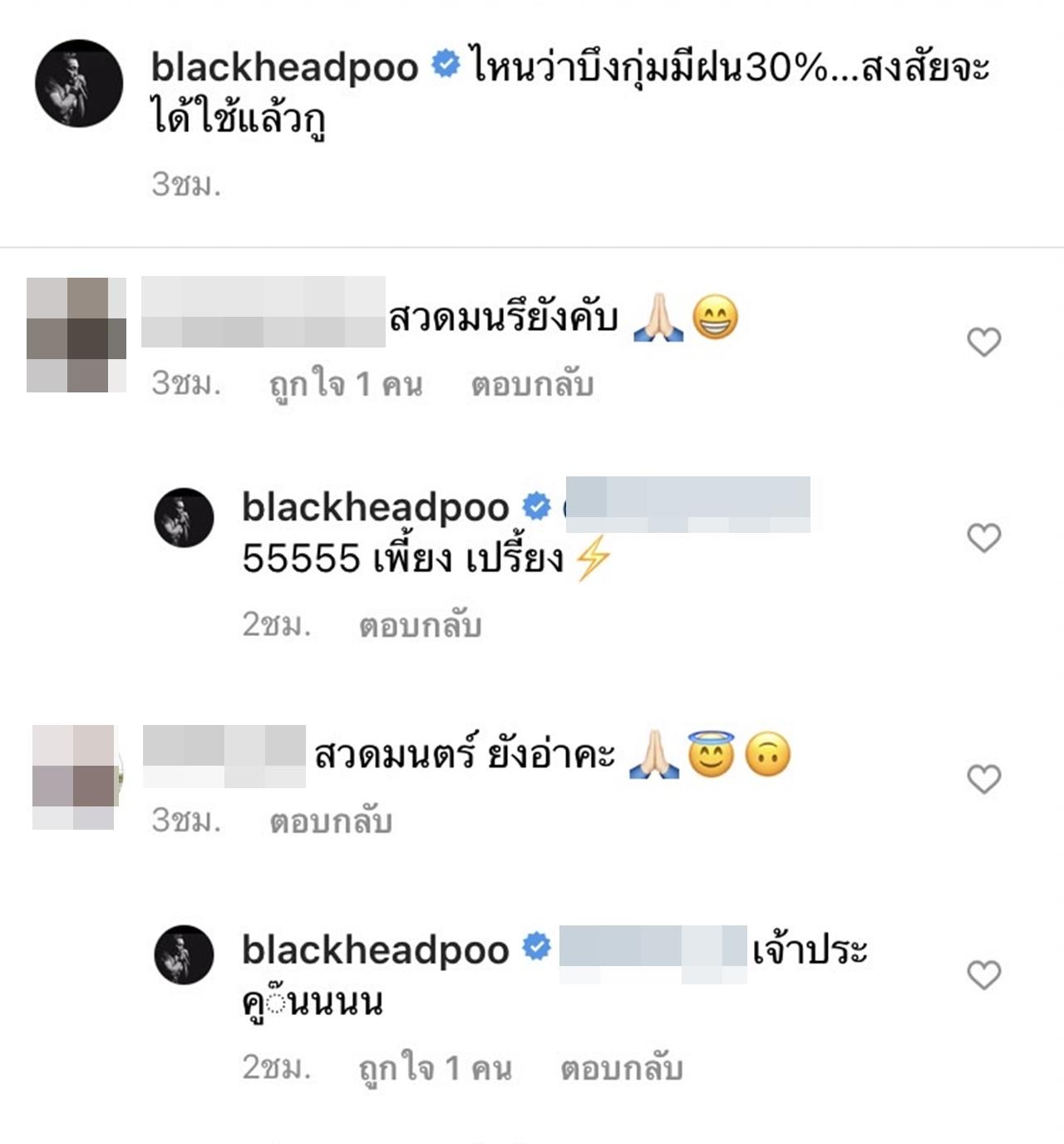Click the blurred mention in the "55555" reply
This screenshot has height=1144, width=1064.
pyautogui.click(x=687, y=505)
